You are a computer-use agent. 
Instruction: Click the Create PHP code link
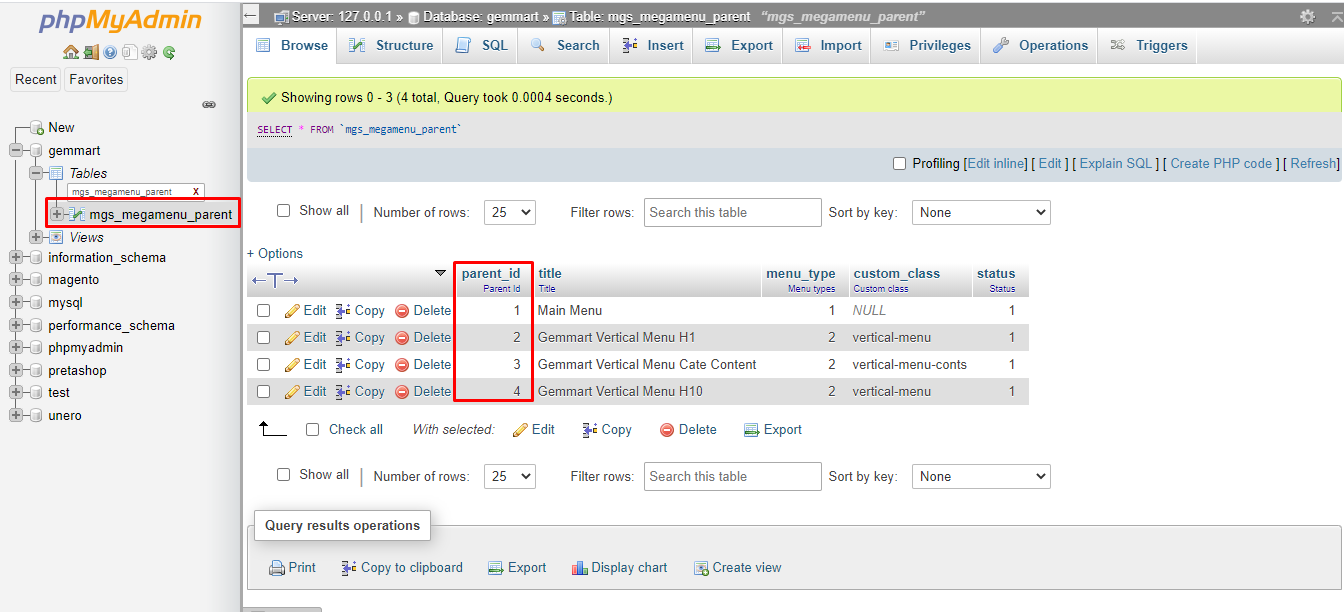(1221, 164)
